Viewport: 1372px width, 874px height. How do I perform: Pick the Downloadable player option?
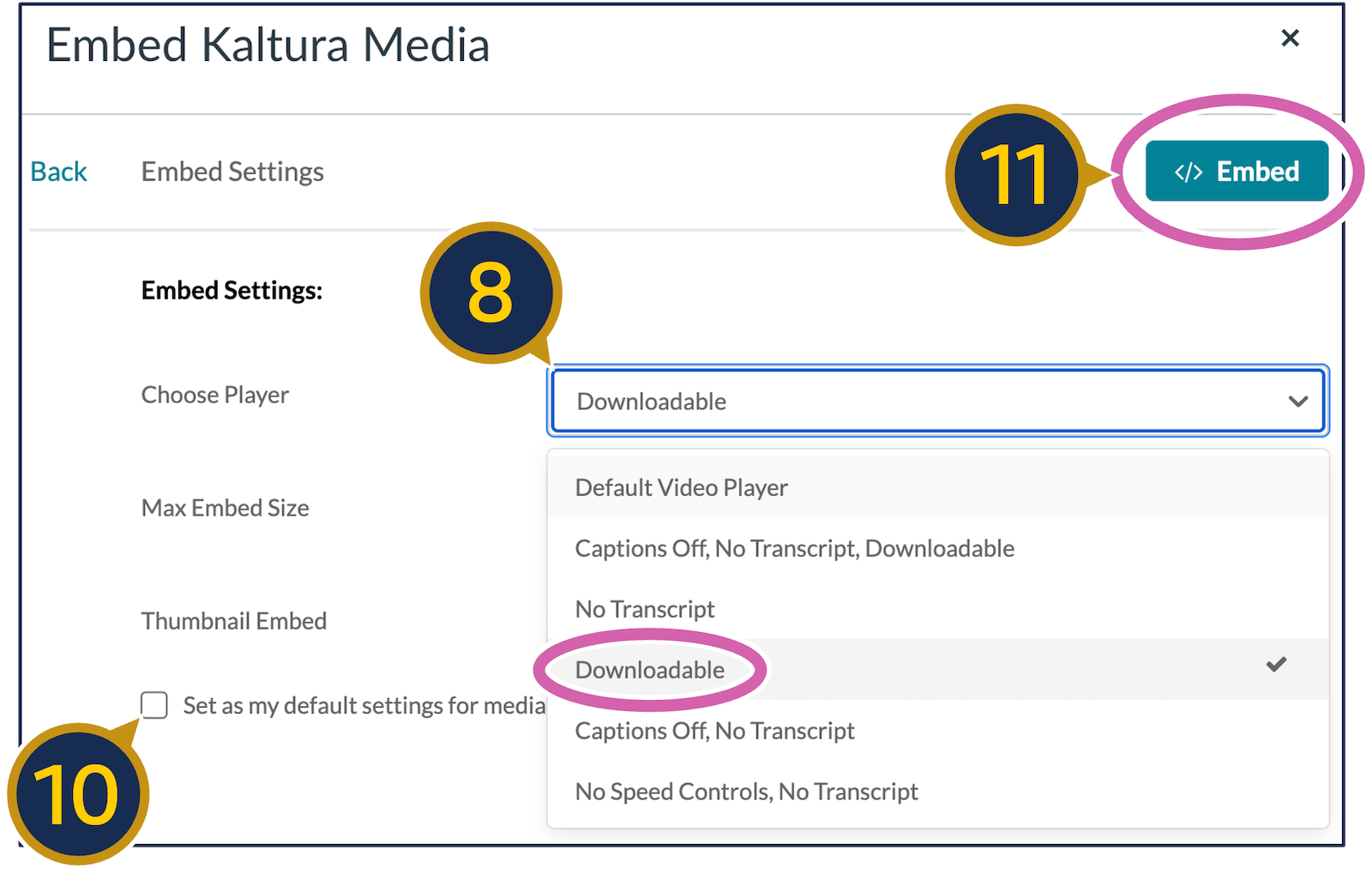click(938, 669)
